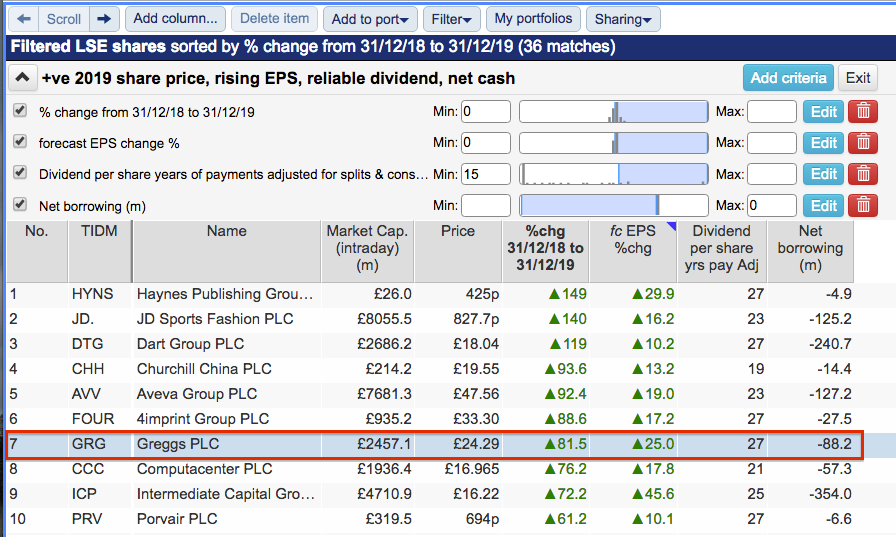
Task: Click Min field showing 15 for dividend years
Action: (486, 174)
